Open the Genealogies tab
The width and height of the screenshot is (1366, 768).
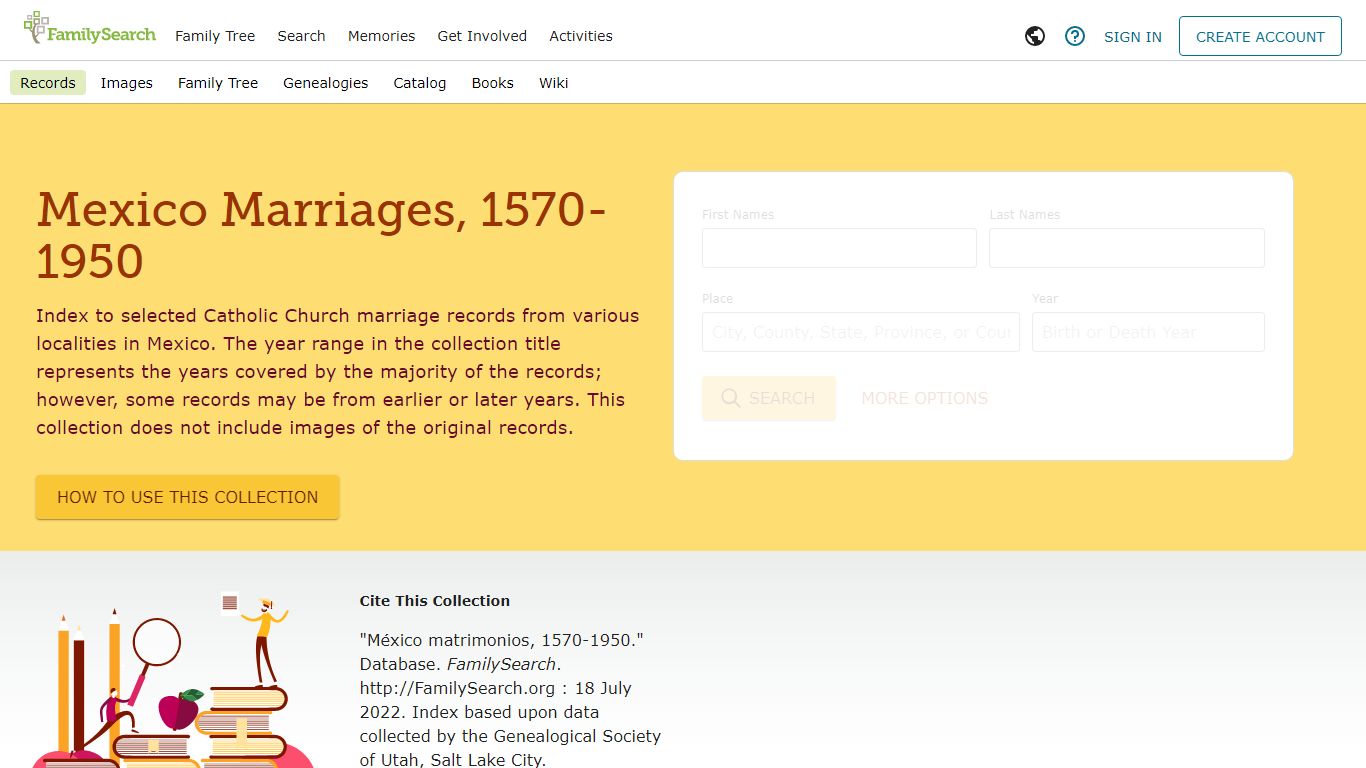(x=325, y=83)
